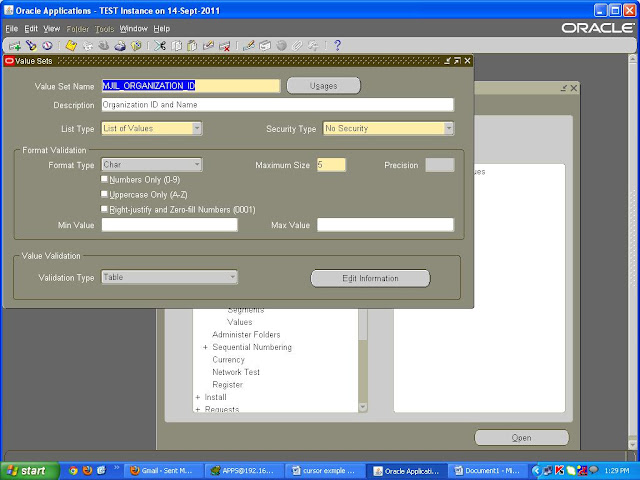640x480 pixels.
Task: Open the Format Type dropdown
Action: click(x=197, y=164)
